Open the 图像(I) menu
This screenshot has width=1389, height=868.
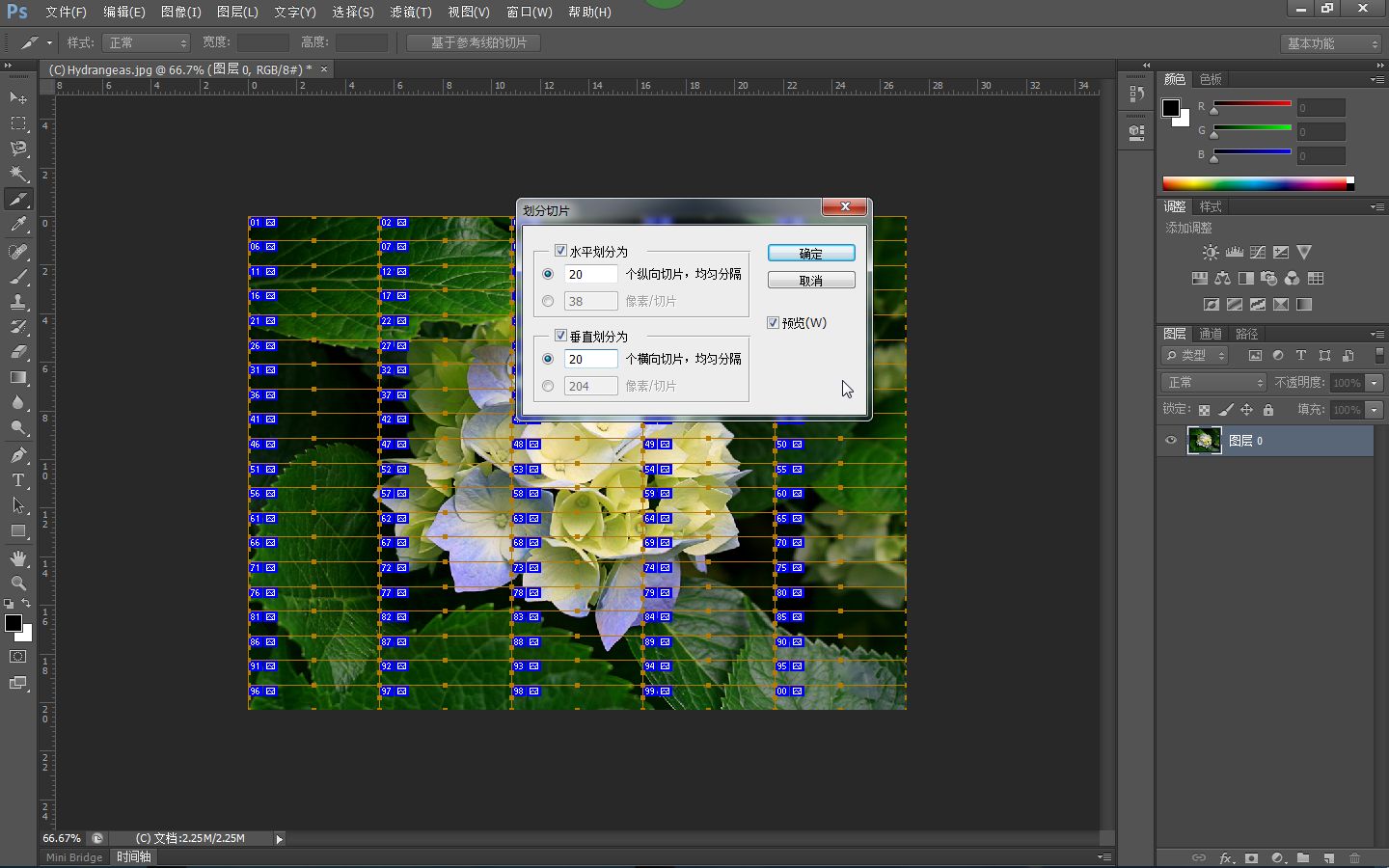click(181, 12)
